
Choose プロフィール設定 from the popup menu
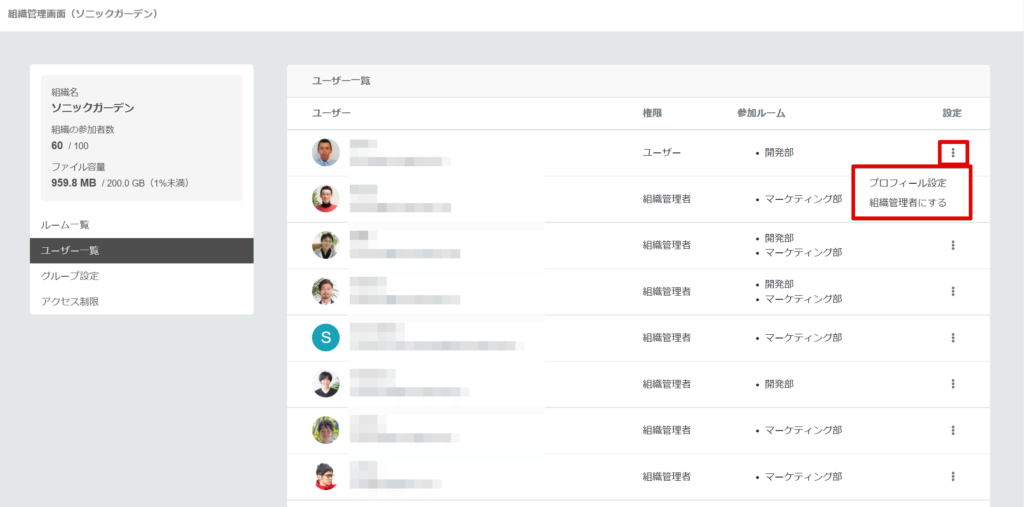coord(907,183)
